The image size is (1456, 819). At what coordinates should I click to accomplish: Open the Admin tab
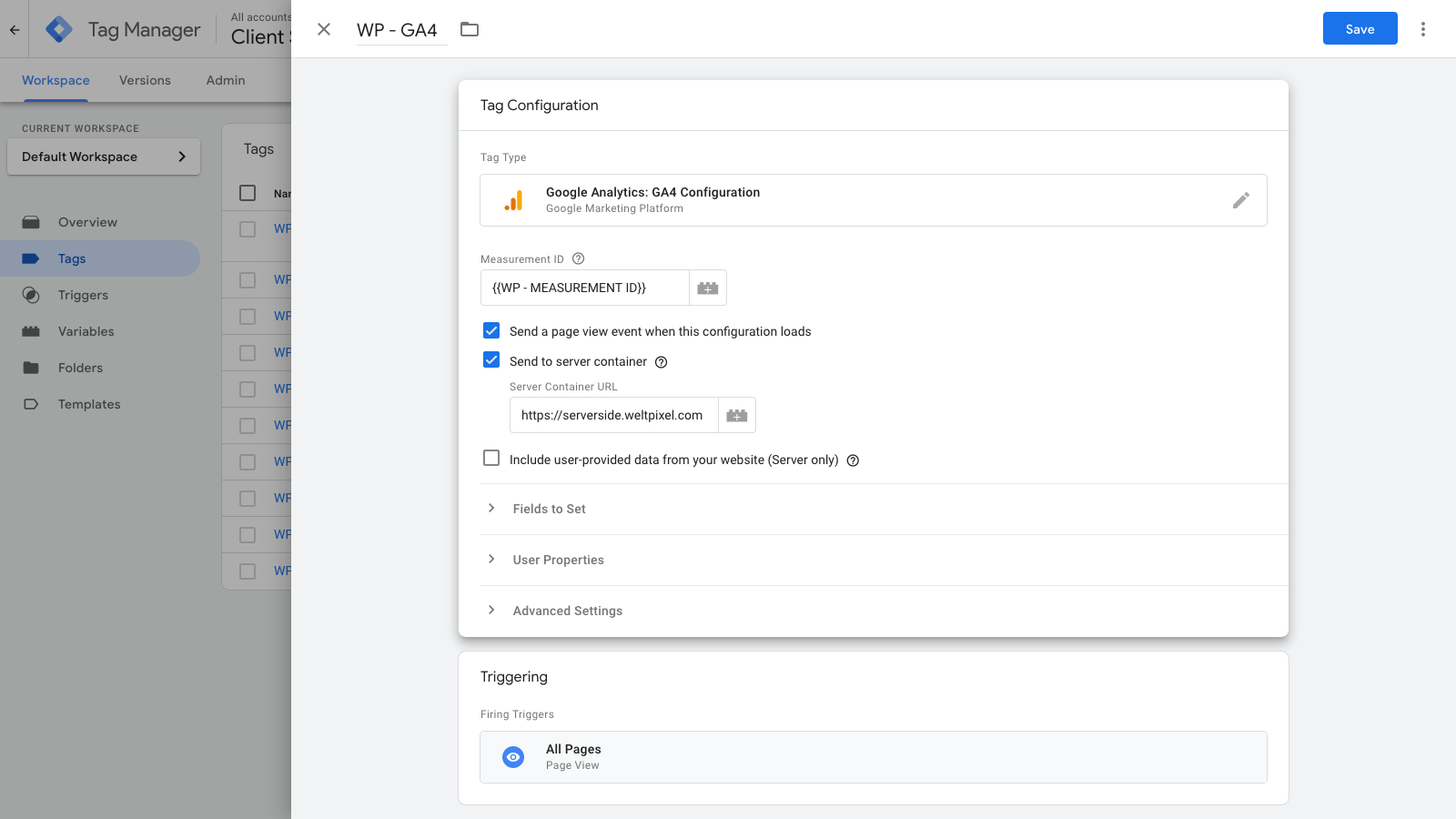click(226, 80)
